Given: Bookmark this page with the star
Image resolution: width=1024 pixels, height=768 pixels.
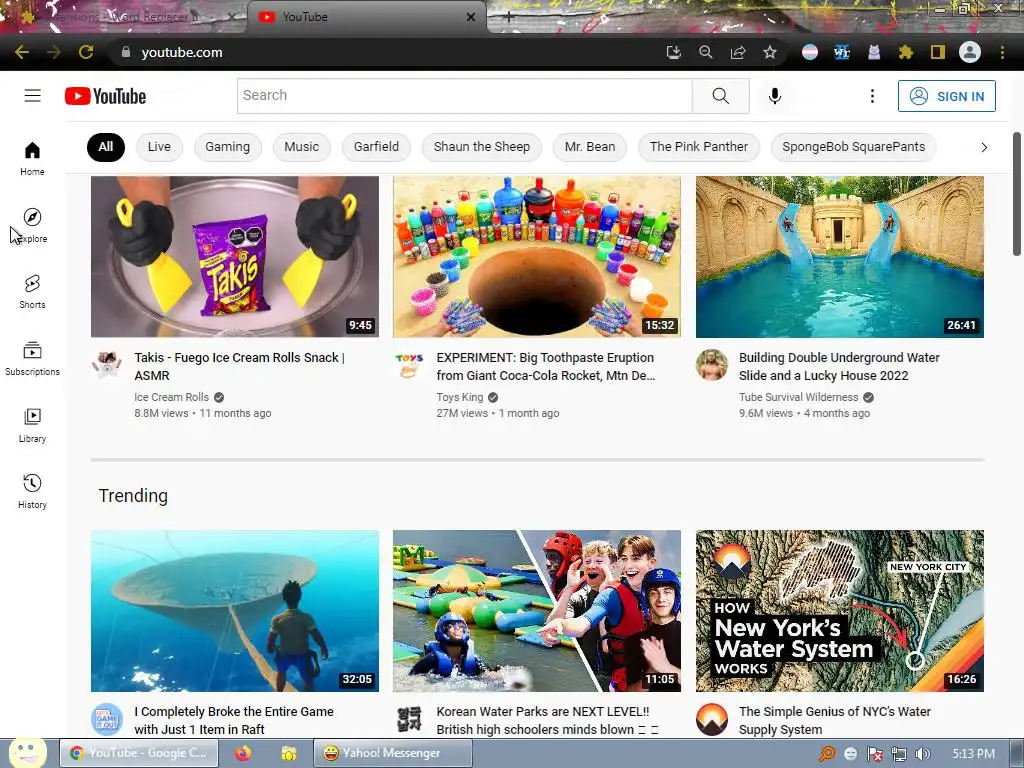Looking at the screenshot, I should coord(770,52).
